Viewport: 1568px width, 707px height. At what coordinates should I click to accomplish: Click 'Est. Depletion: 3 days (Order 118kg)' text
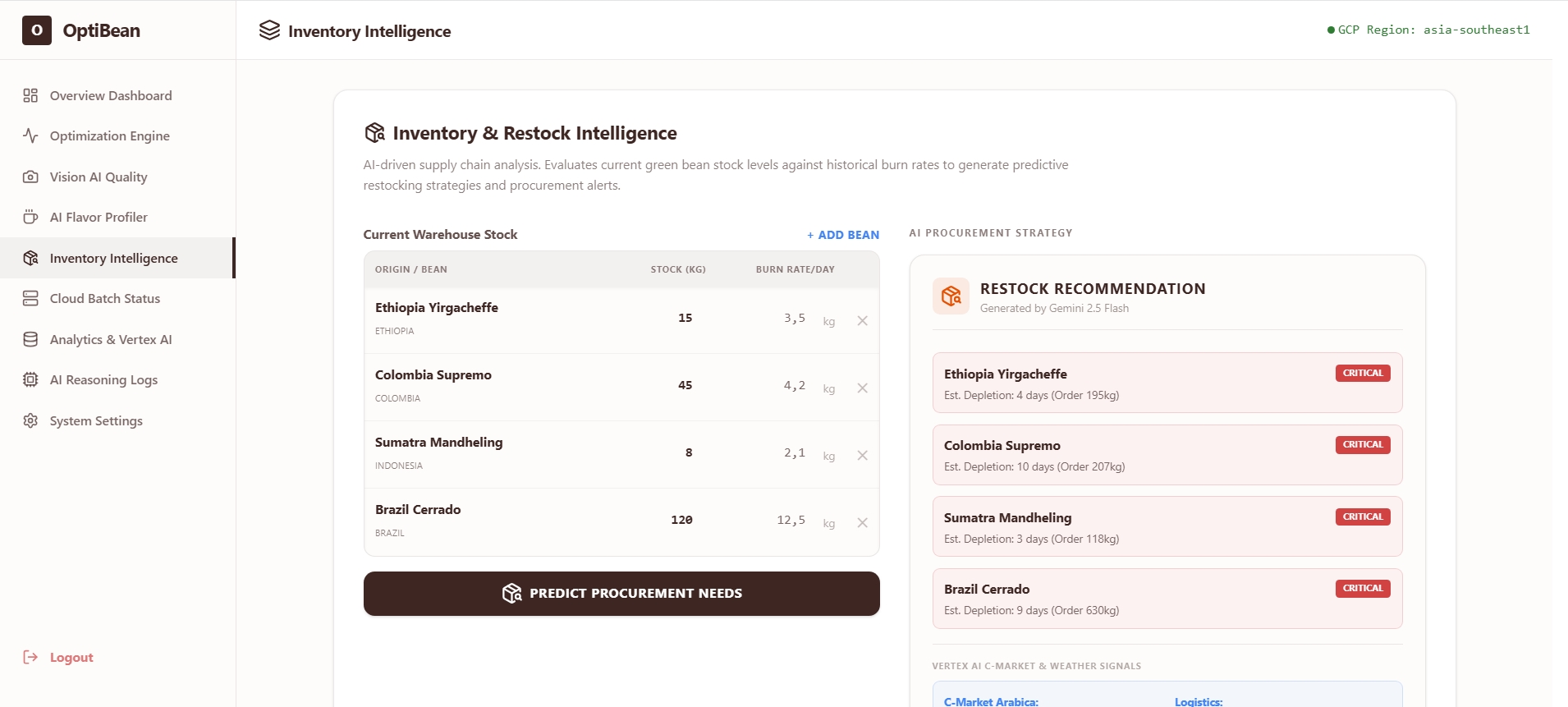point(1031,539)
